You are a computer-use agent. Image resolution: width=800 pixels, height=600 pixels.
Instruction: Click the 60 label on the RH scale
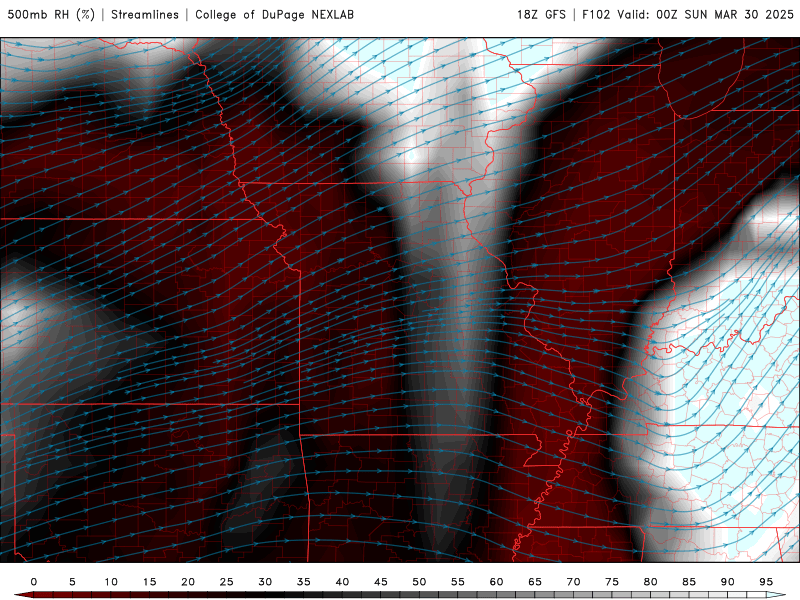(x=496, y=582)
